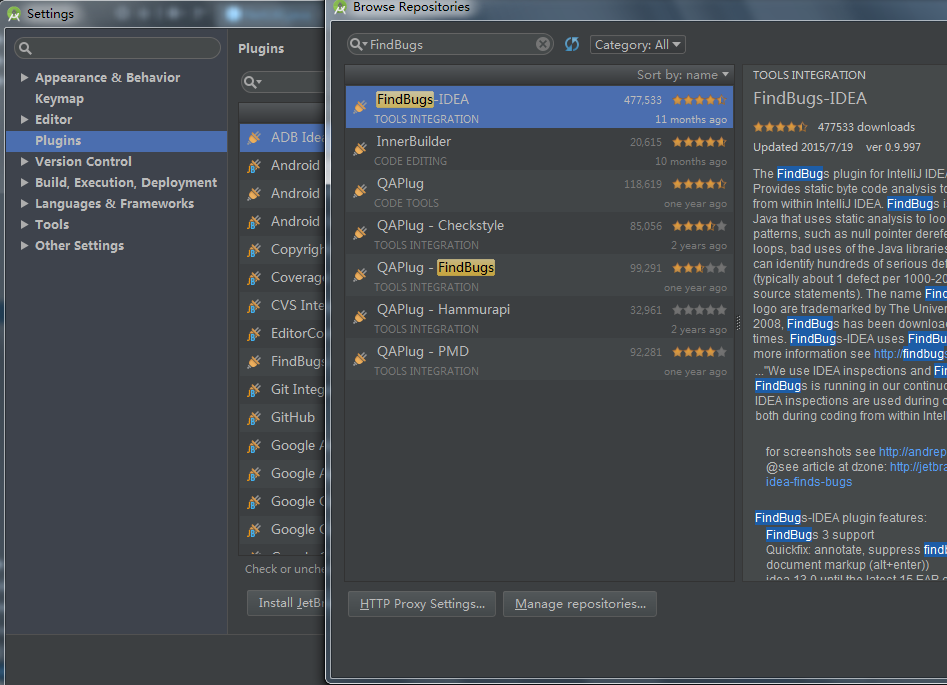
Task: Expand the Editor tree node
Action: pyautogui.click(x=24, y=120)
